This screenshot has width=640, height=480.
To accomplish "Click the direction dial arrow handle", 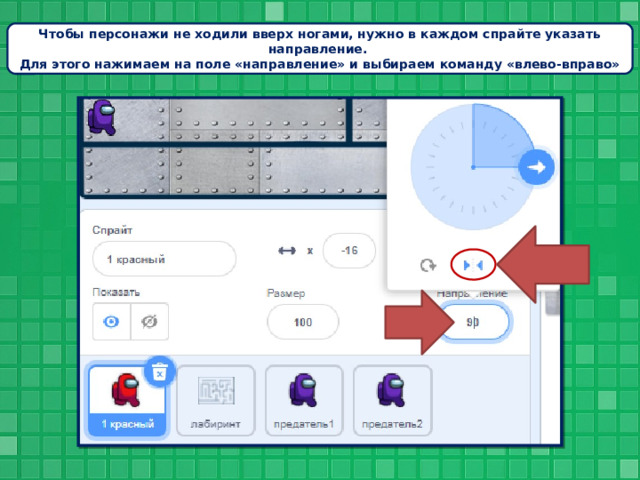I will tap(536, 167).
